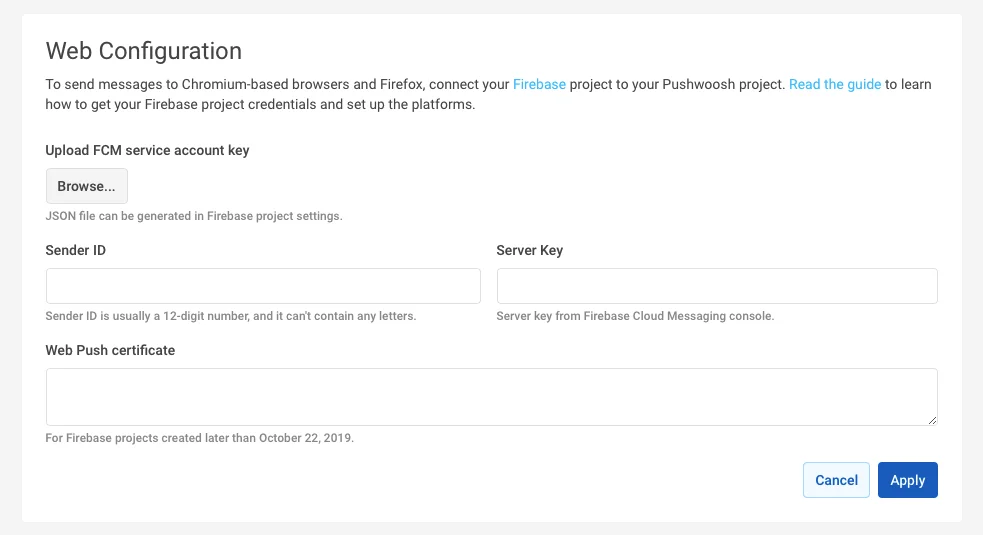
Task: Open the Read the guide link
Action: [834, 85]
